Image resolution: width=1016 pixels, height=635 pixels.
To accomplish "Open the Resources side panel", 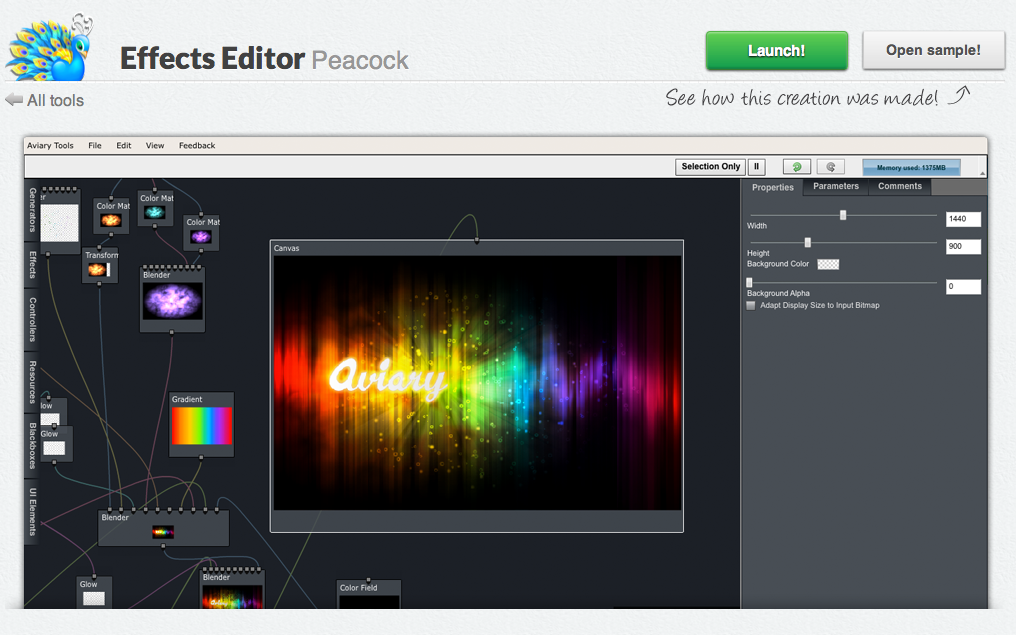I will [32, 382].
